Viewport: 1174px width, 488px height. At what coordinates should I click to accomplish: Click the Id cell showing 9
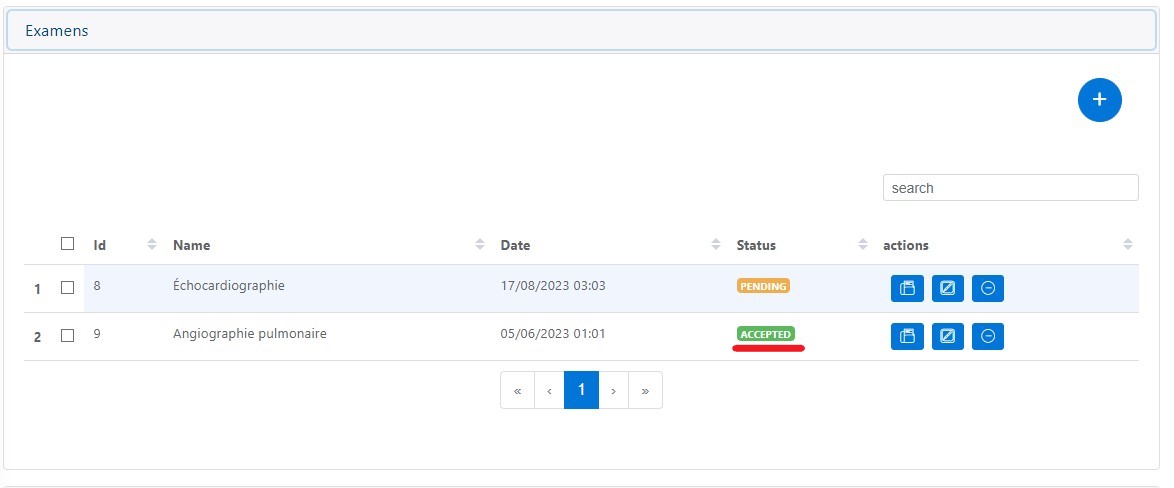point(97,334)
